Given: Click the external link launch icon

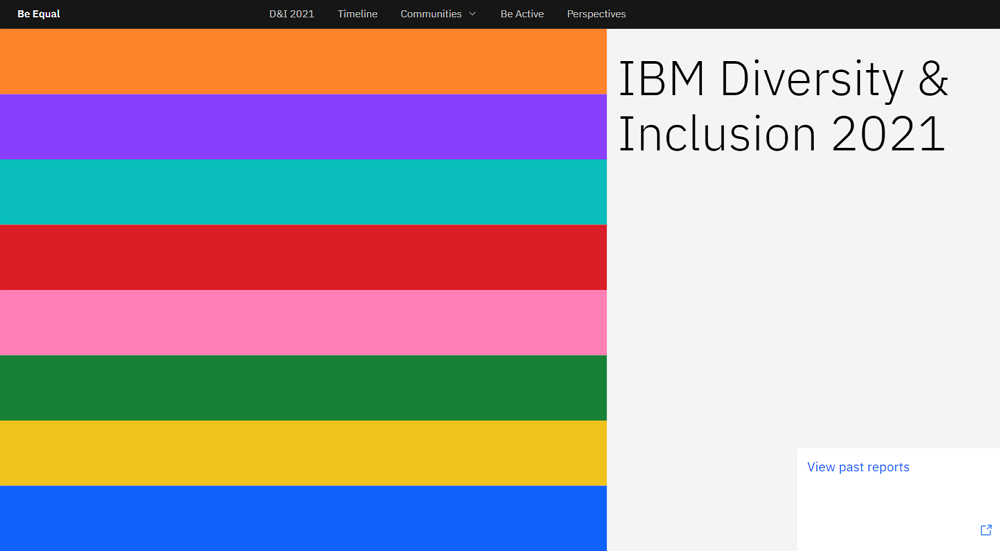Looking at the screenshot, I should click(986, 530).
